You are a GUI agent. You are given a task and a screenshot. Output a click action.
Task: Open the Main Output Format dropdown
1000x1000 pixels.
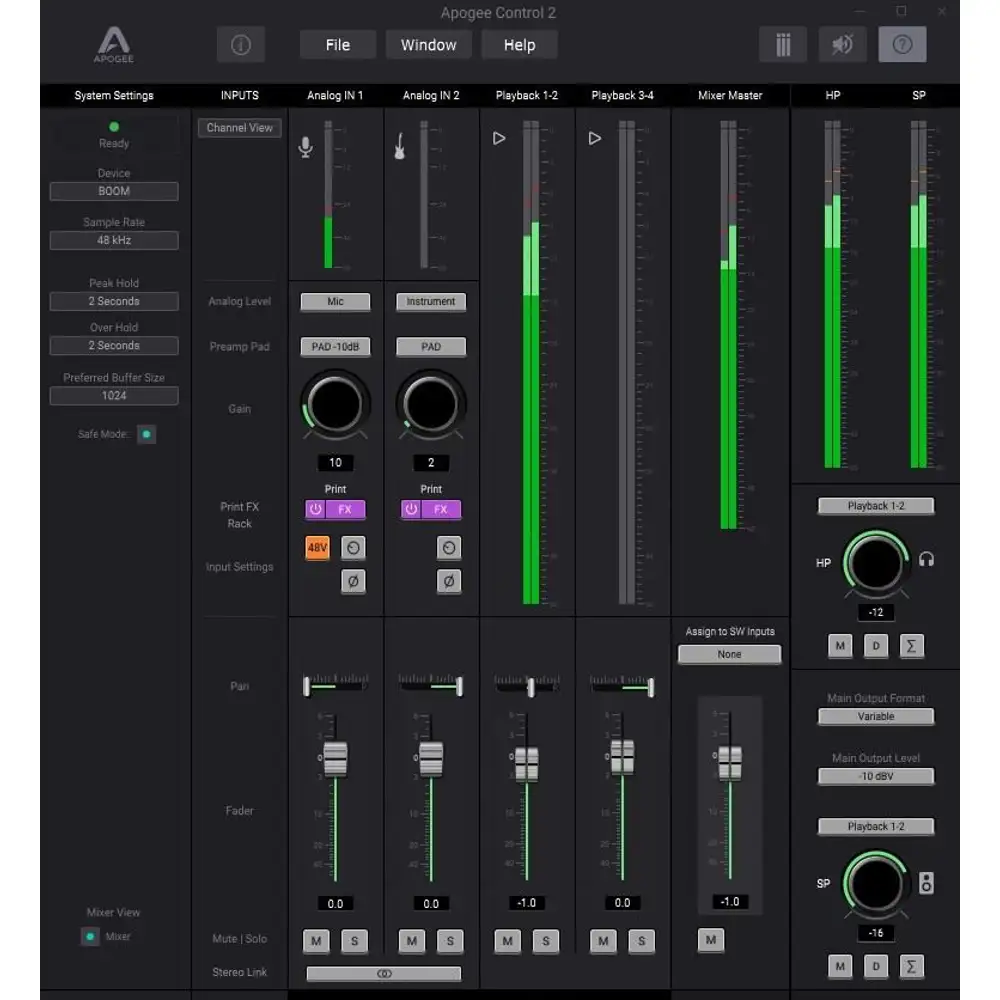(x=876, y=716)
